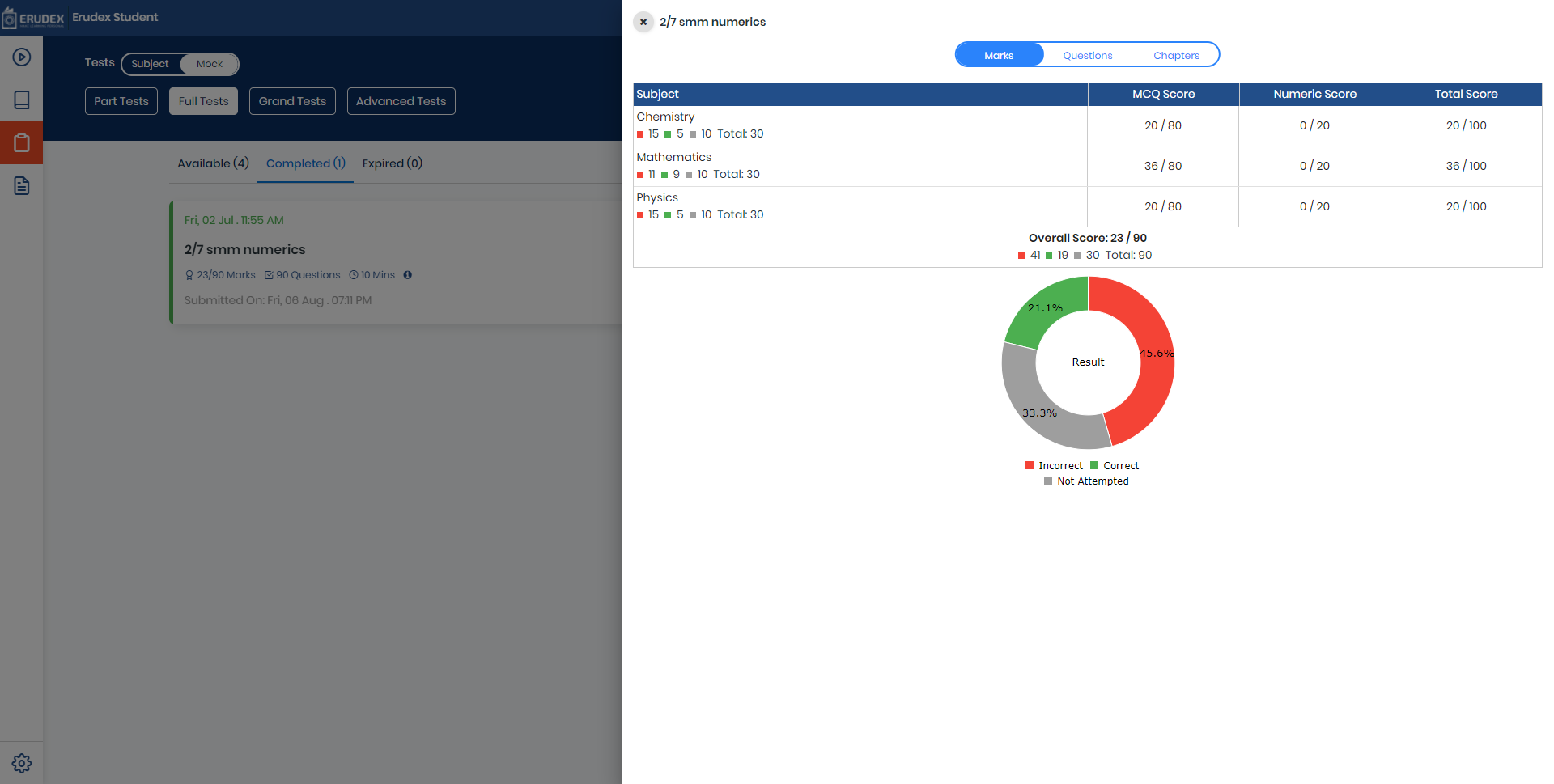The height and width of the screenshot is (784, 1554).
Task: Open the Available (4) tab
Action: coord(213,163)
